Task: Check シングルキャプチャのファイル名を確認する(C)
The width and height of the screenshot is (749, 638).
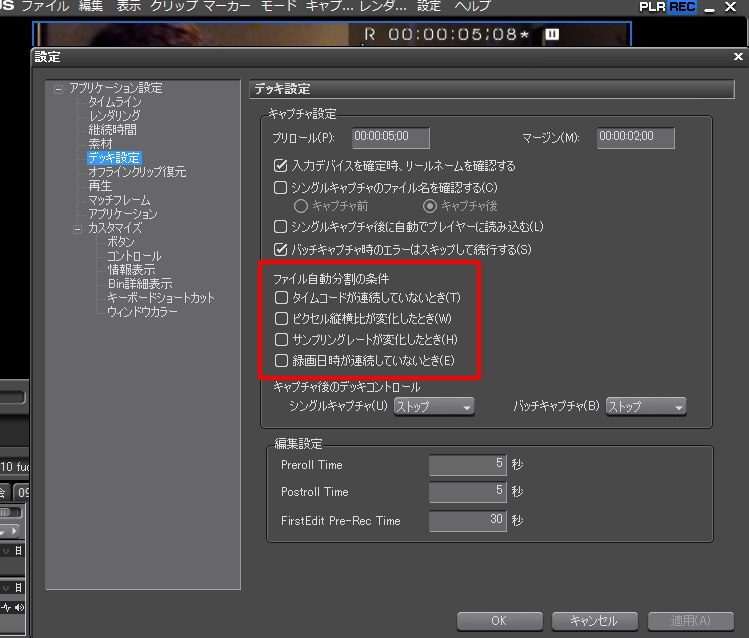Action: pos(280,187)
